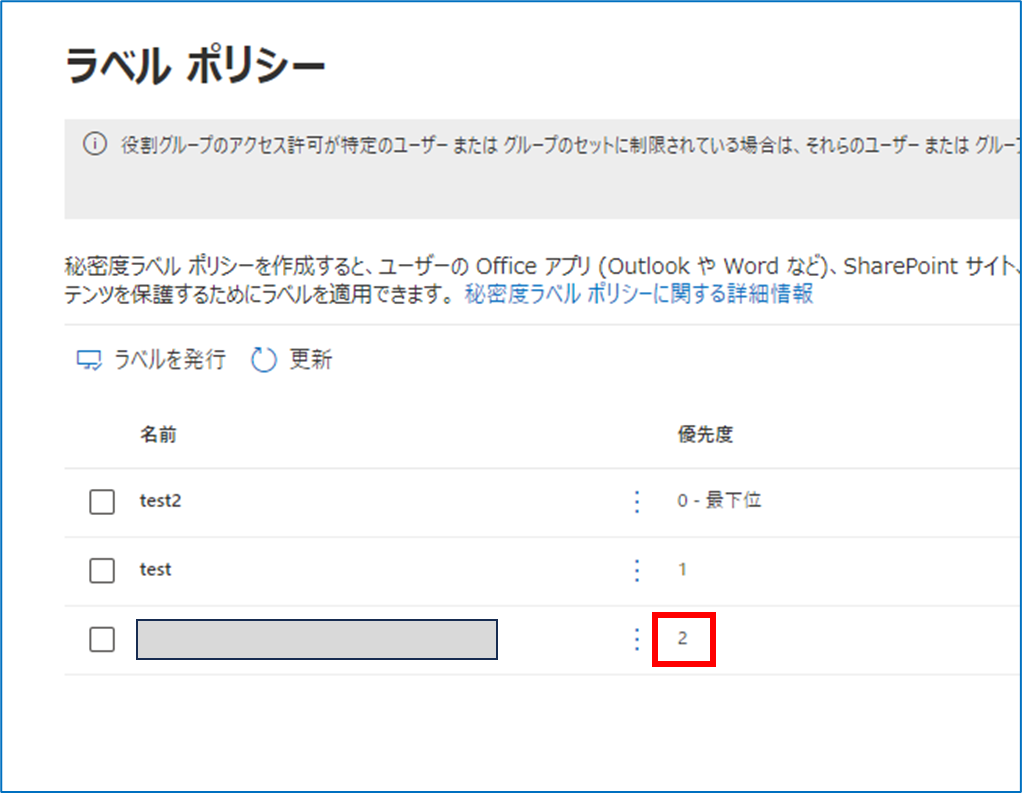The image size is (1022, 793).
Task: Click the ラベル ポリシー page heading
Action: 195,66
